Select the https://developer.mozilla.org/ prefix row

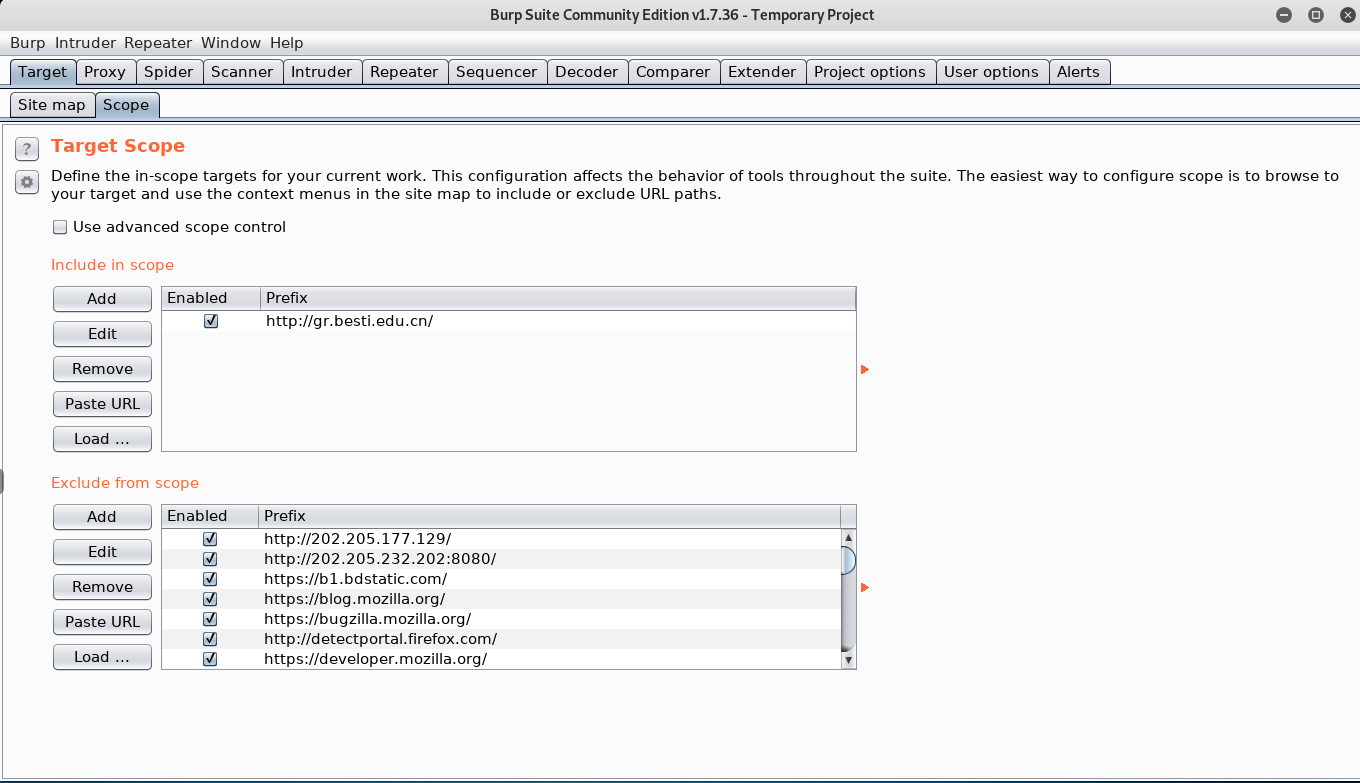[x=501, y=658]
